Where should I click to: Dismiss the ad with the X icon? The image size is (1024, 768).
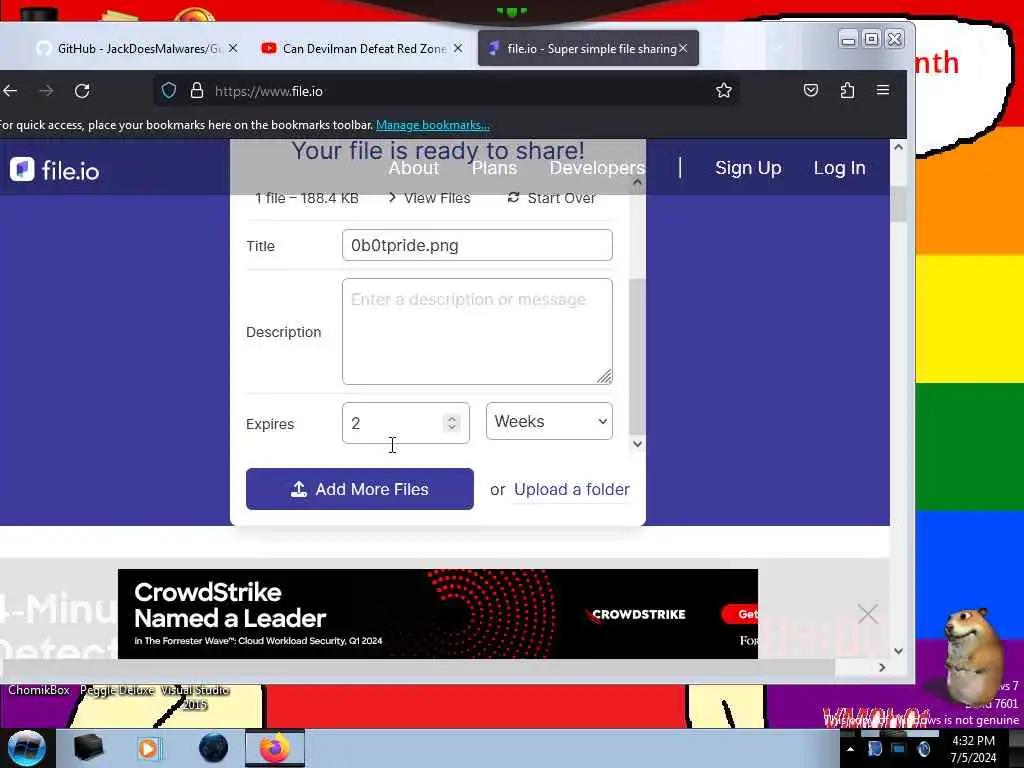pos(867,614)
